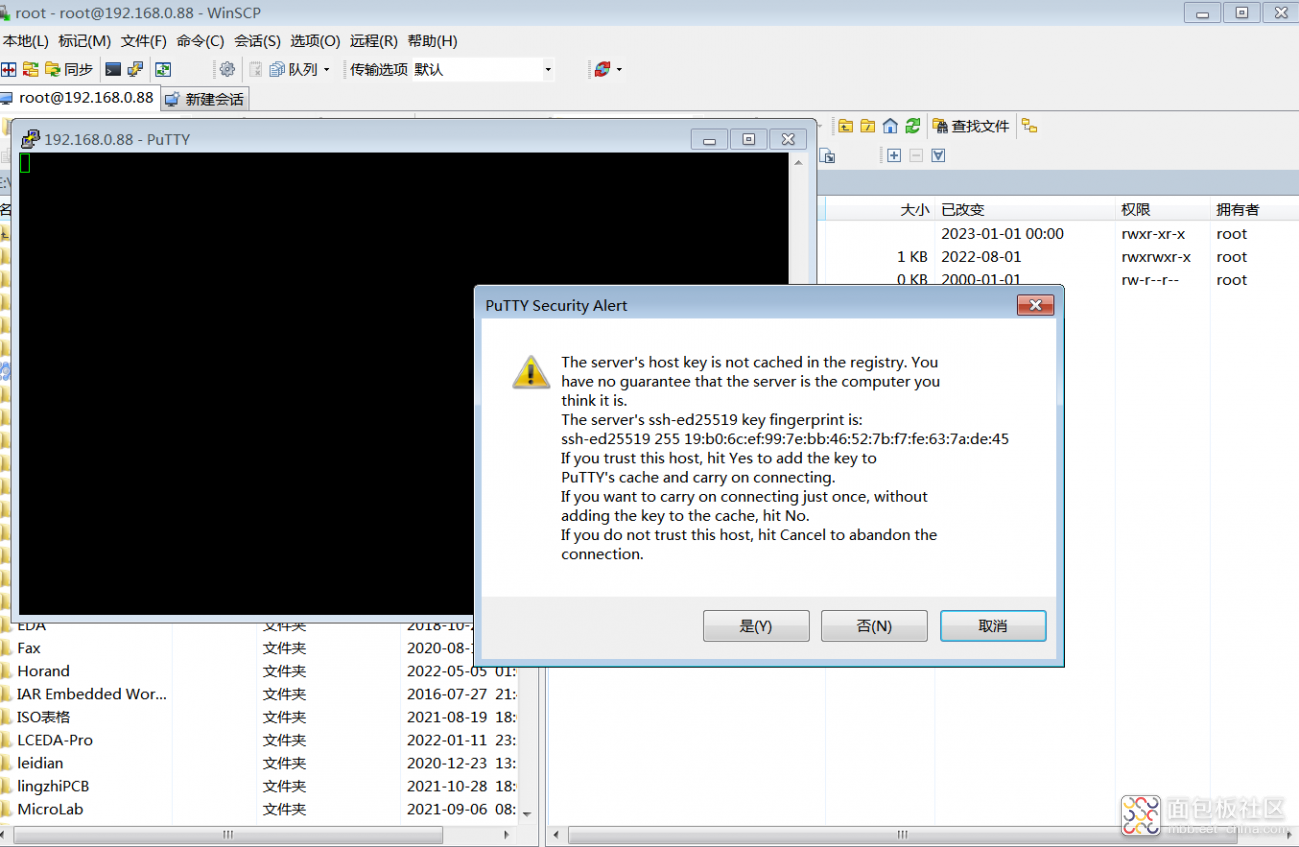The width and height of the screenshot is (1299, 847).
Task: Click the blue home directory icon in remote panel
Action: point(890,126)
